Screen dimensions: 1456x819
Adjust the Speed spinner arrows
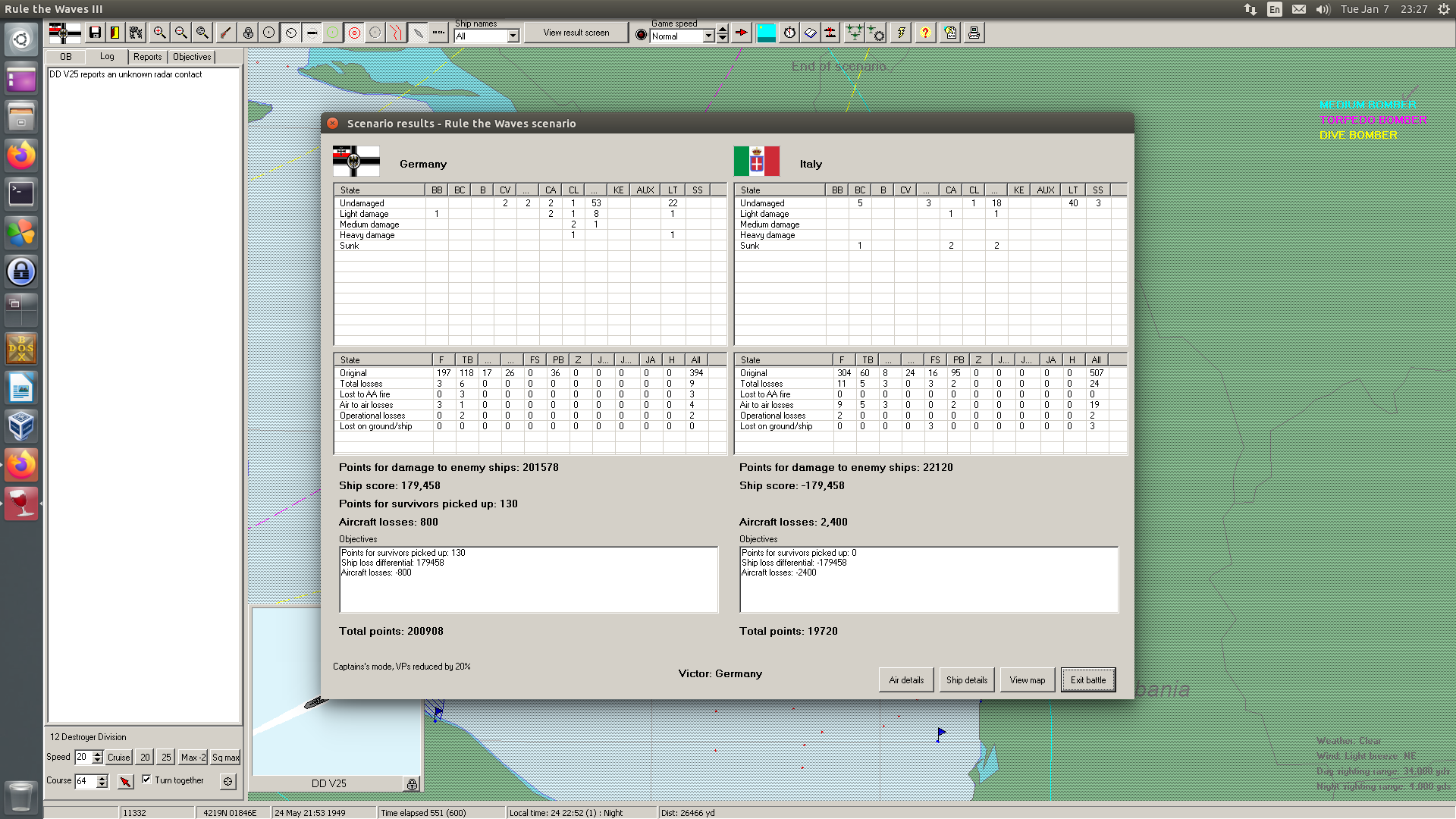(97, 757)
